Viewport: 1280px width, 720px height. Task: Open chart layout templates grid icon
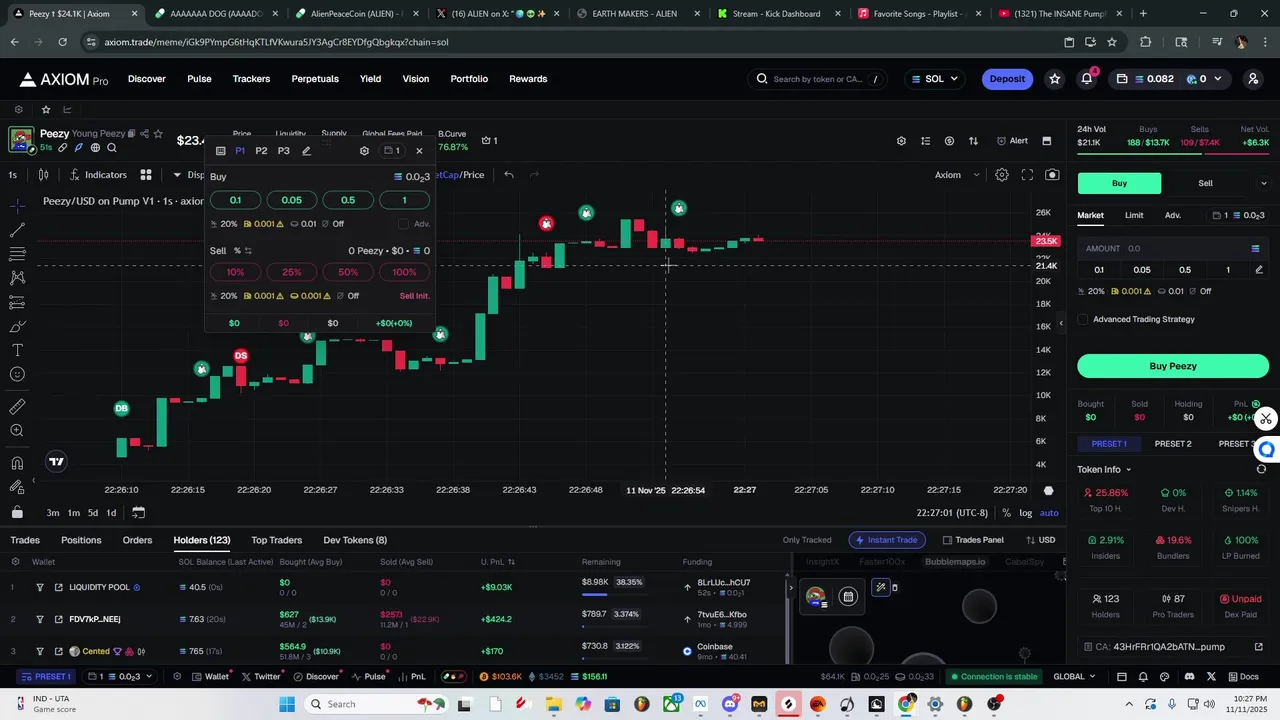pyautogui.click(x=146, y=175)
